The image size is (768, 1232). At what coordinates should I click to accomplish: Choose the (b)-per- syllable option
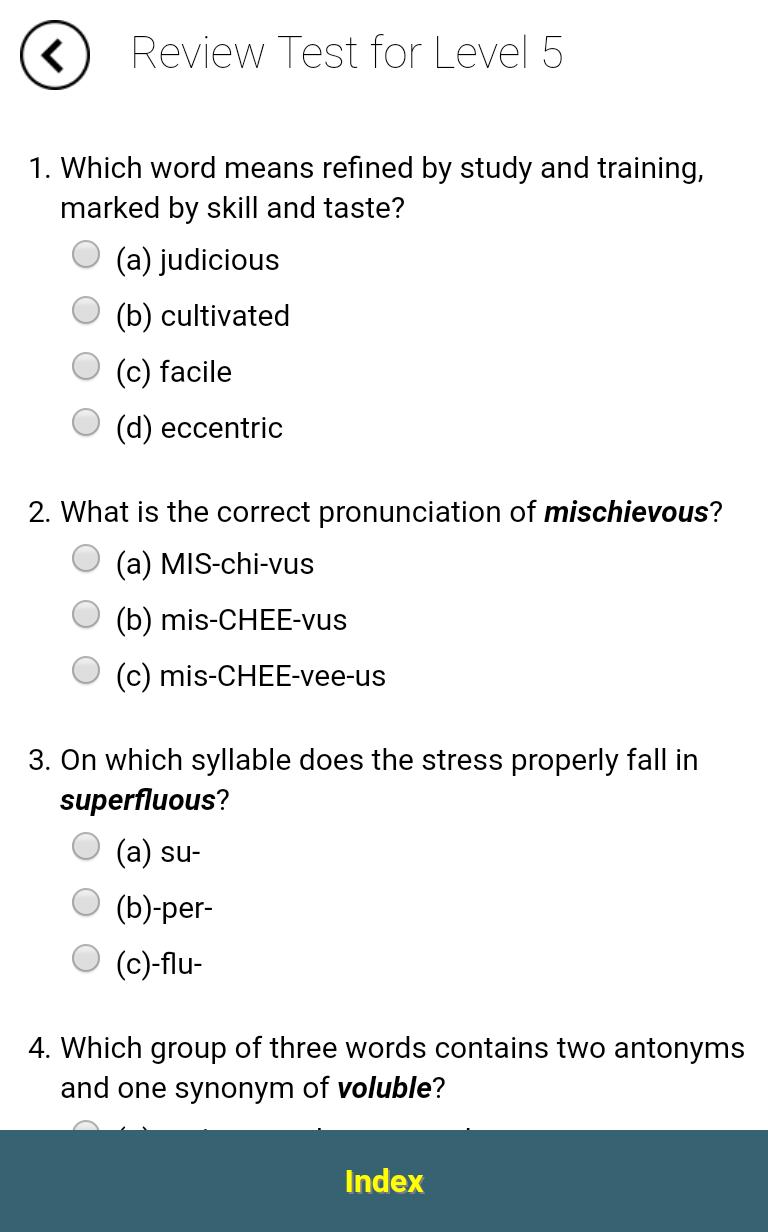pyautogui.click(x=86, y=902)
